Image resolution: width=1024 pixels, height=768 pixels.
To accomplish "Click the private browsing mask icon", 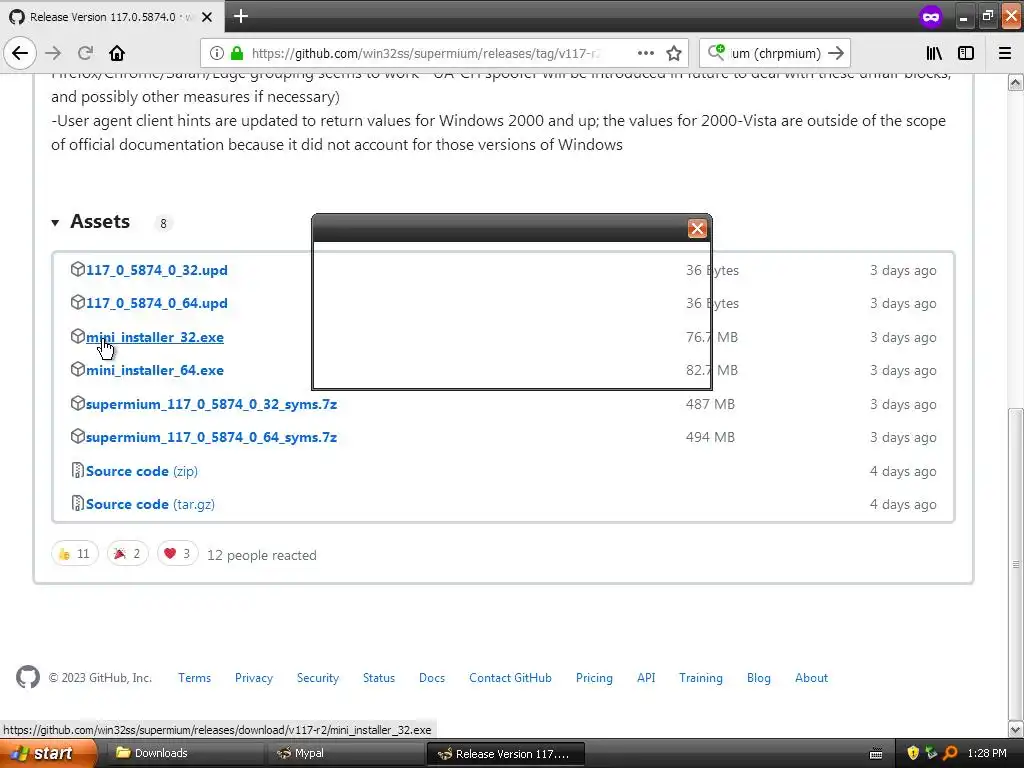I will pyautogui.click(x=931, y=17).
